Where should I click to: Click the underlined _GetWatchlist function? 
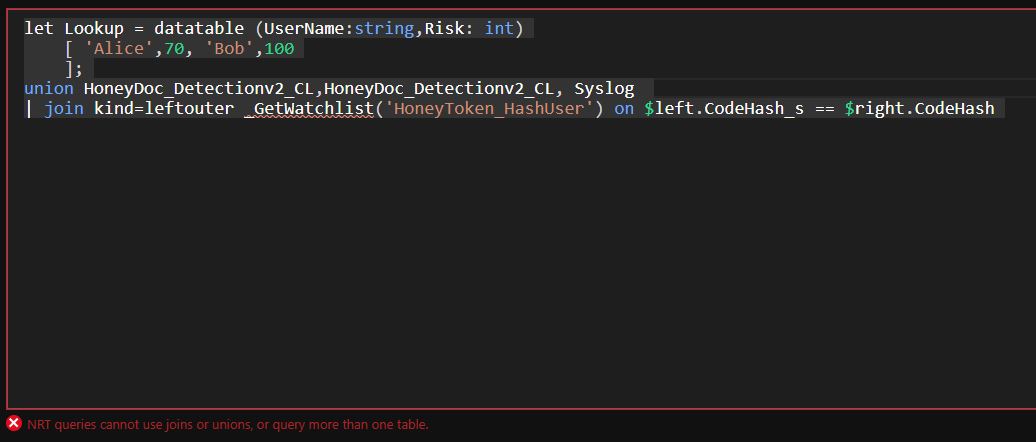coord(308,108)
